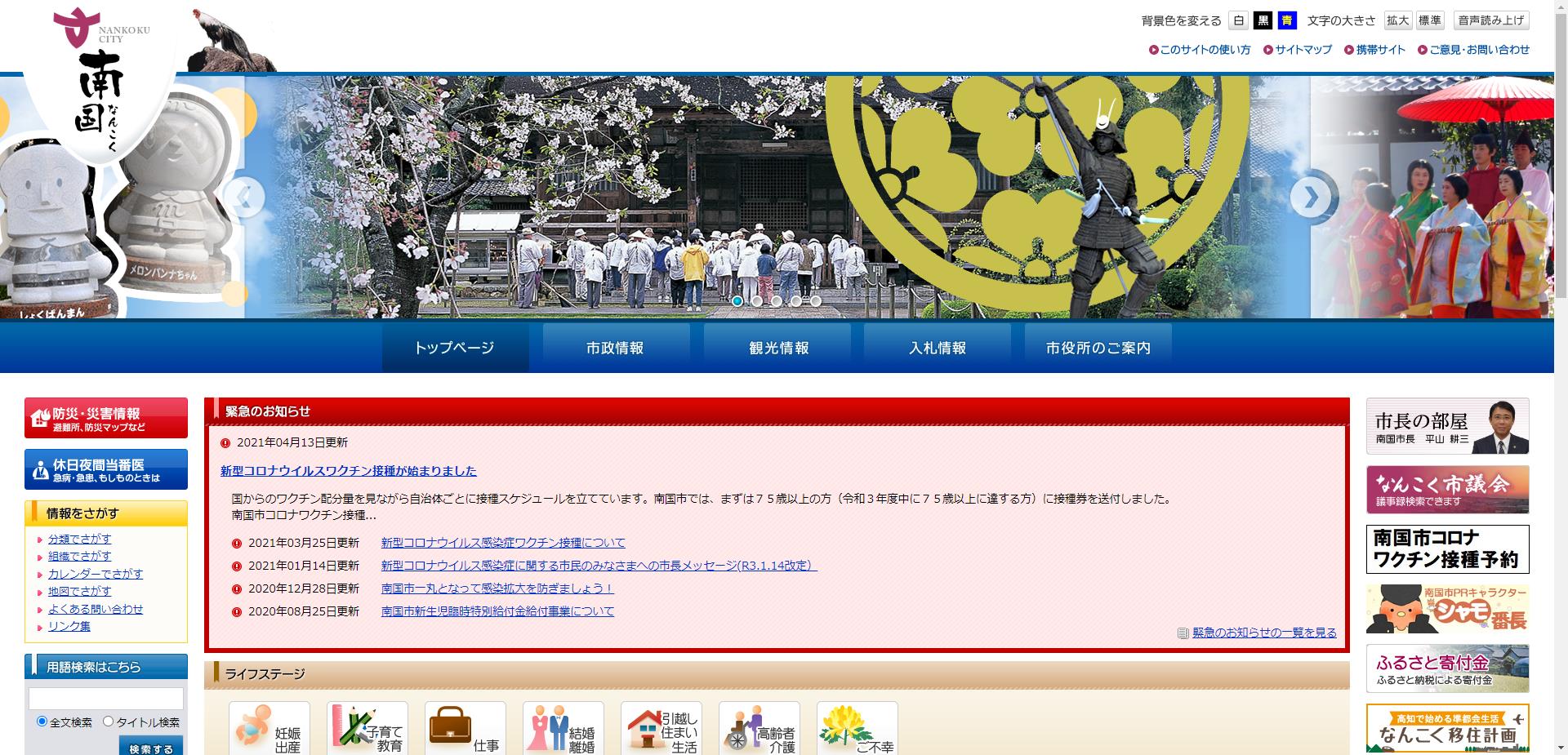Click the ご不幸 flower icon
1568x755 pixels.
point(857,729)
